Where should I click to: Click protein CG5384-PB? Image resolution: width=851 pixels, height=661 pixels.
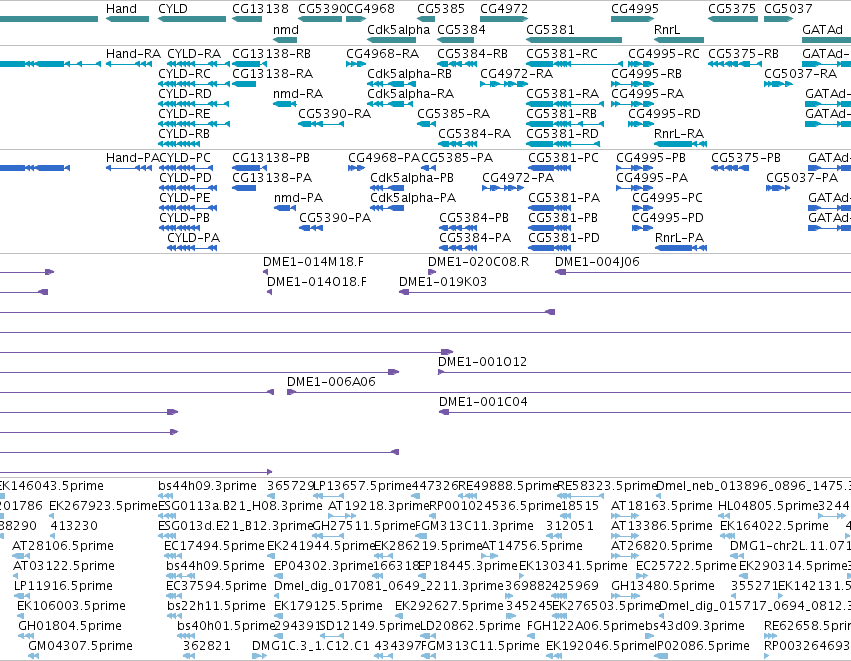(x=474, y=218)
